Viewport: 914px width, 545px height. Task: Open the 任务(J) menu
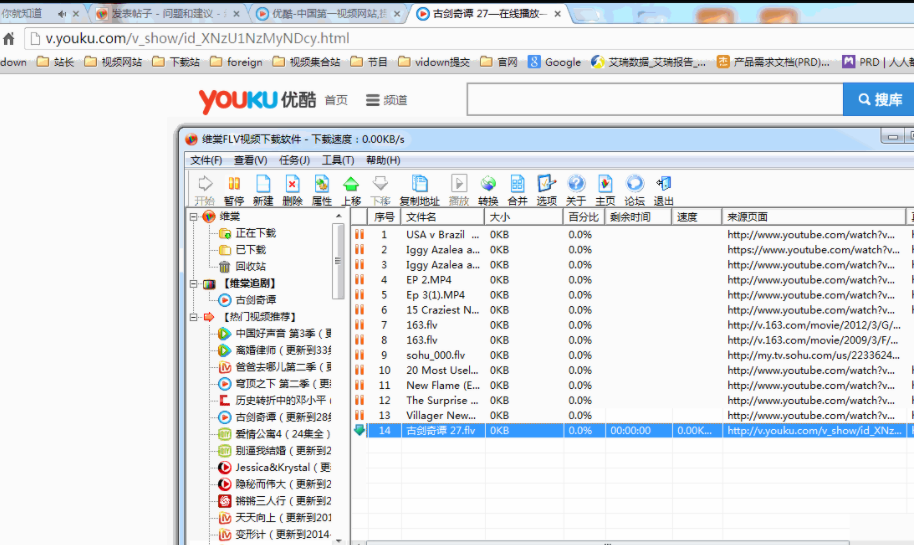[294, 160]
